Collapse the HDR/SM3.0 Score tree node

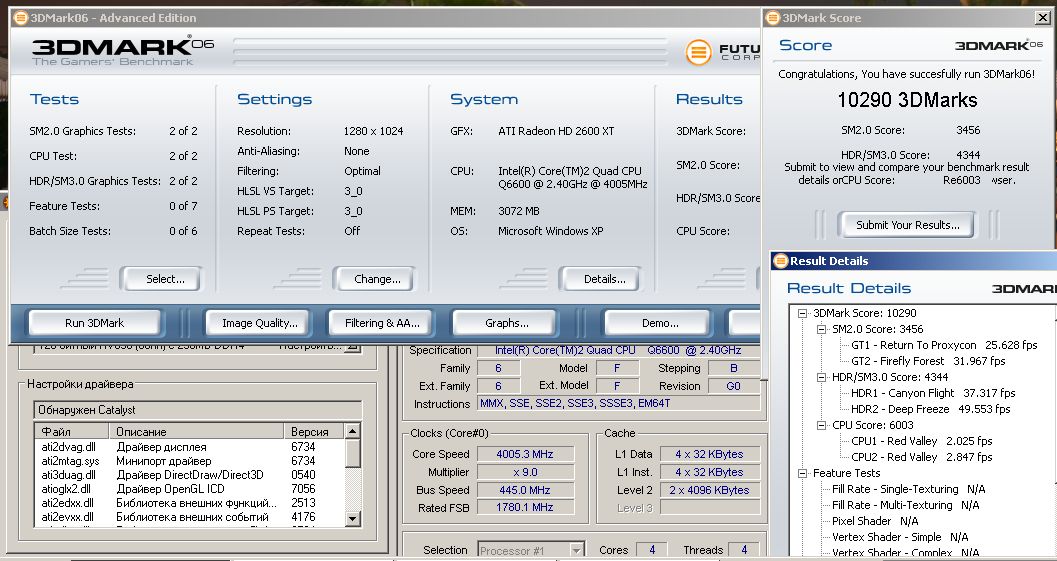(821, 377)
